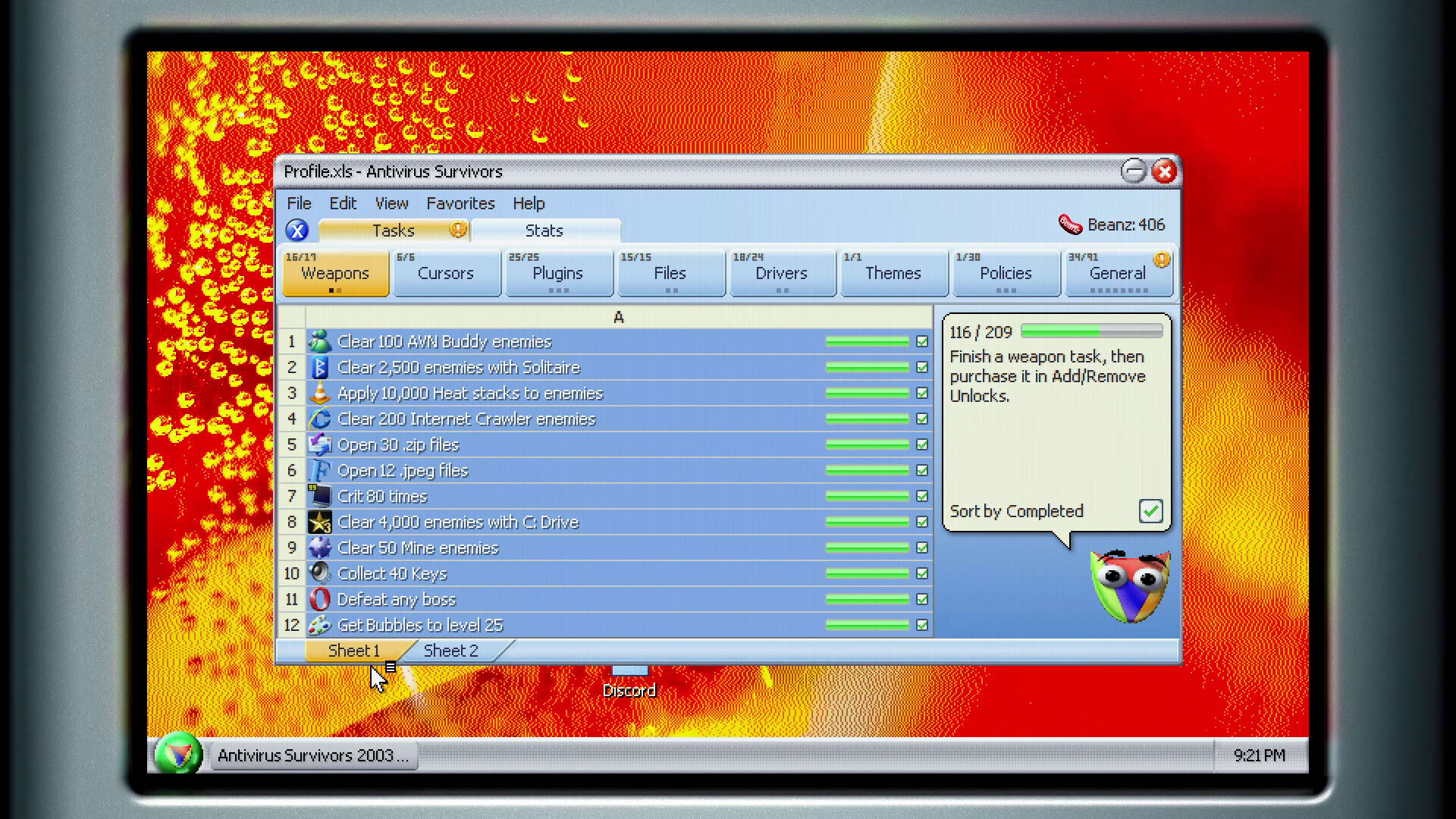
Task: Switch to Sheet 2
Action: tap(451, 651)
